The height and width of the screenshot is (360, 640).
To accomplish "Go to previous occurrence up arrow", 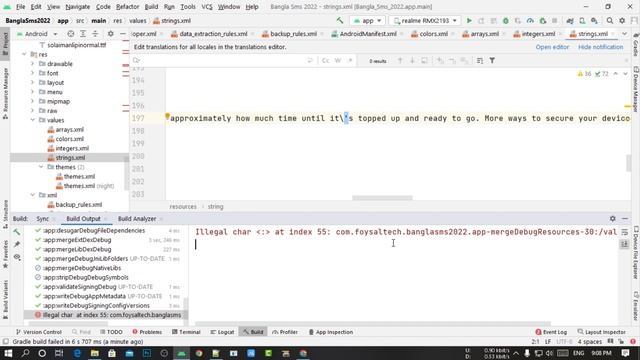I will tap(400, 60).
